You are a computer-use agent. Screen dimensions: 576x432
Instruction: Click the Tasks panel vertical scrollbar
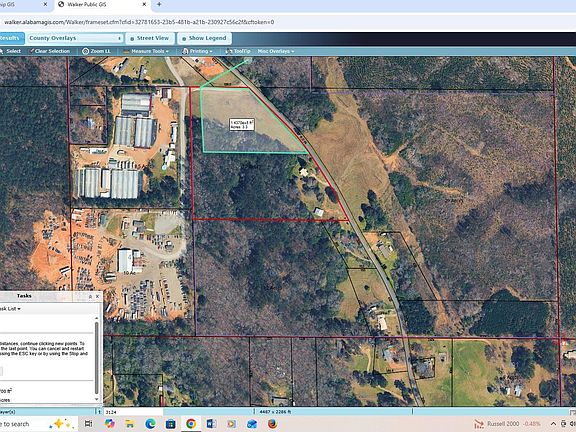[x=97, y=358]
